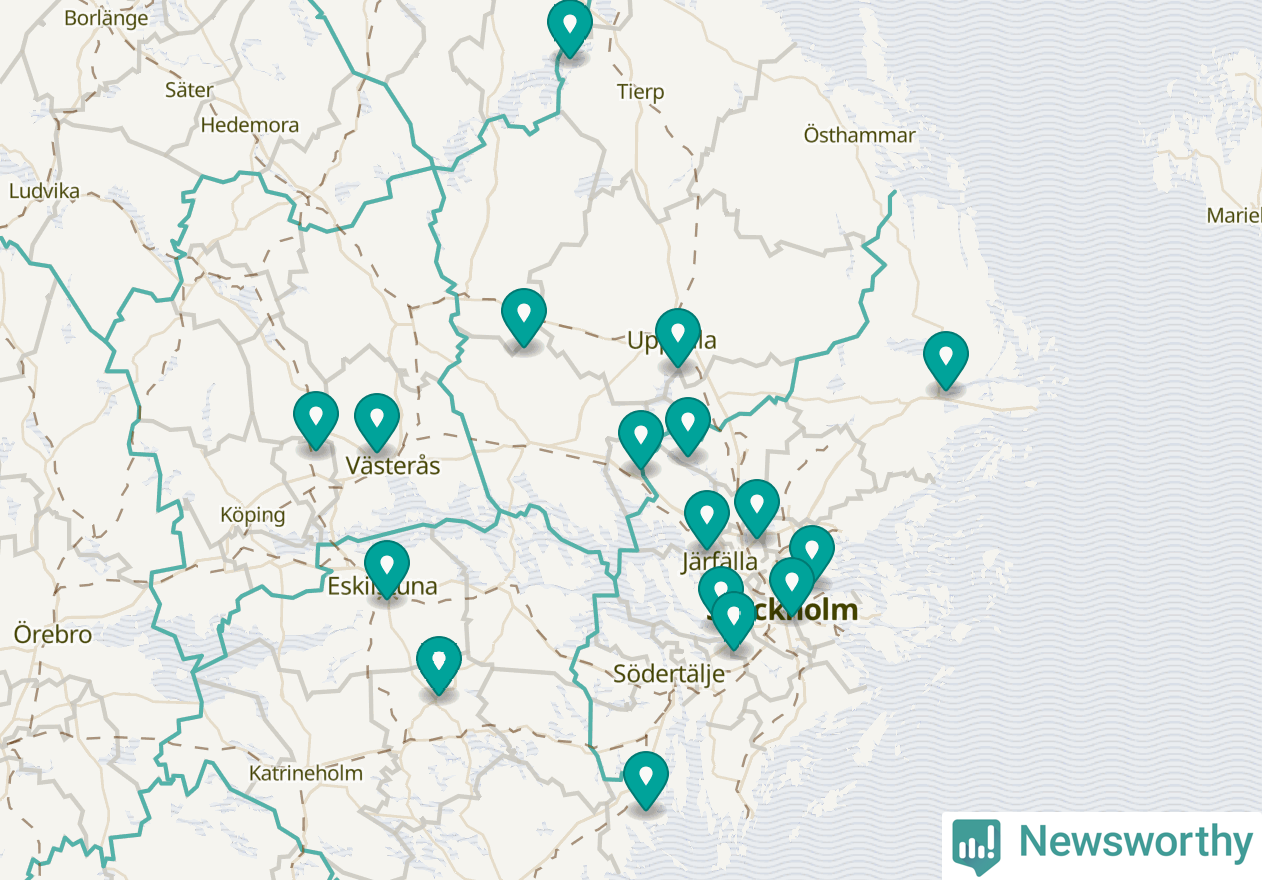
Task: Select the easternmost coastal map pin
Action: coord(946,359)
